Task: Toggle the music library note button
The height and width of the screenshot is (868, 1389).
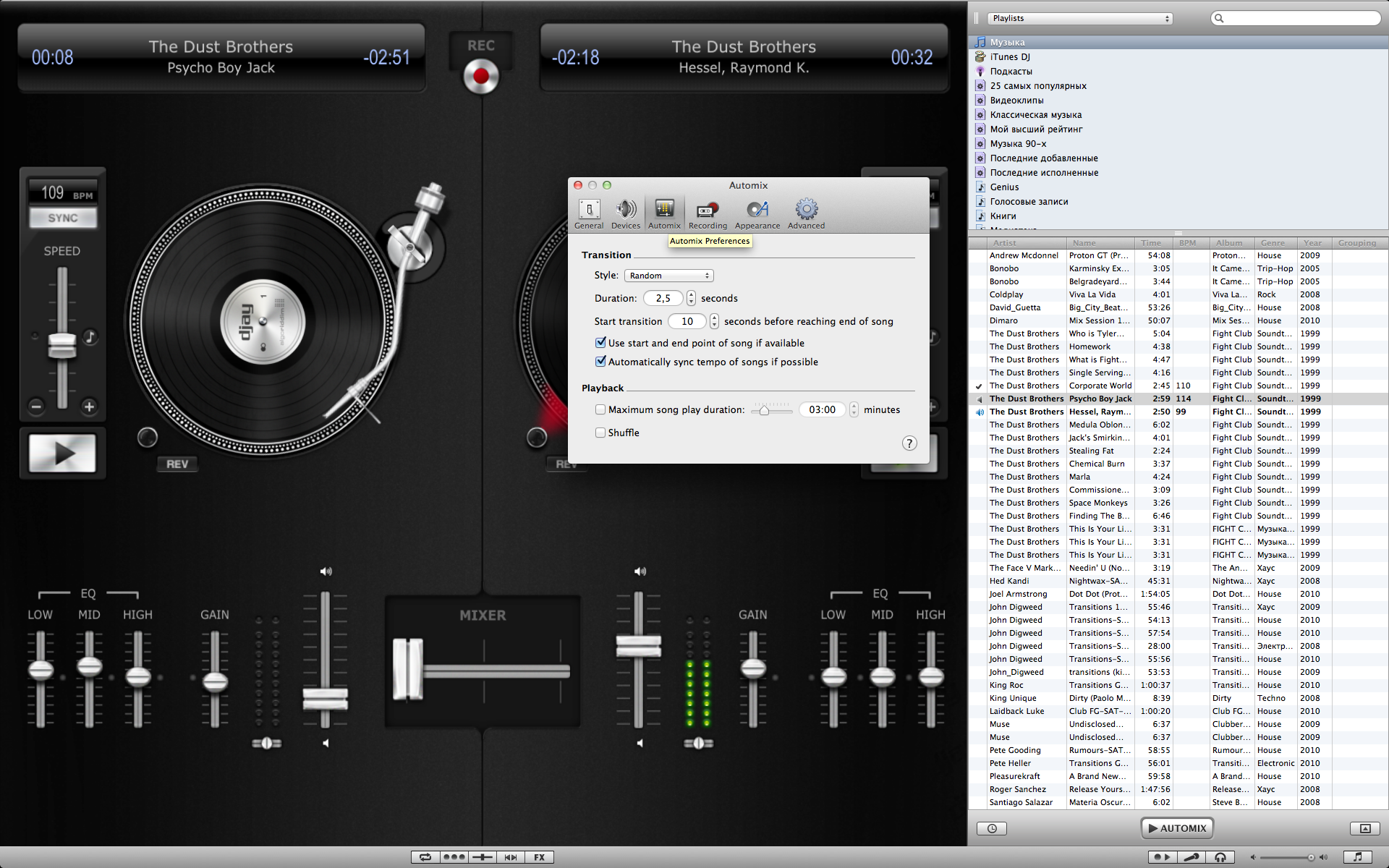Action: pos(1358,857)
